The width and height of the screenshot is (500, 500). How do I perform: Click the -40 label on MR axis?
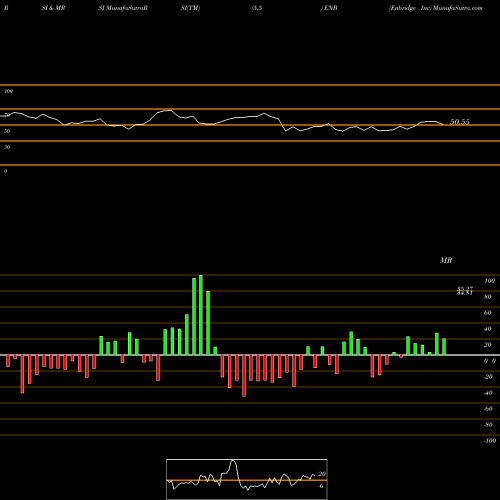[488, 393]
